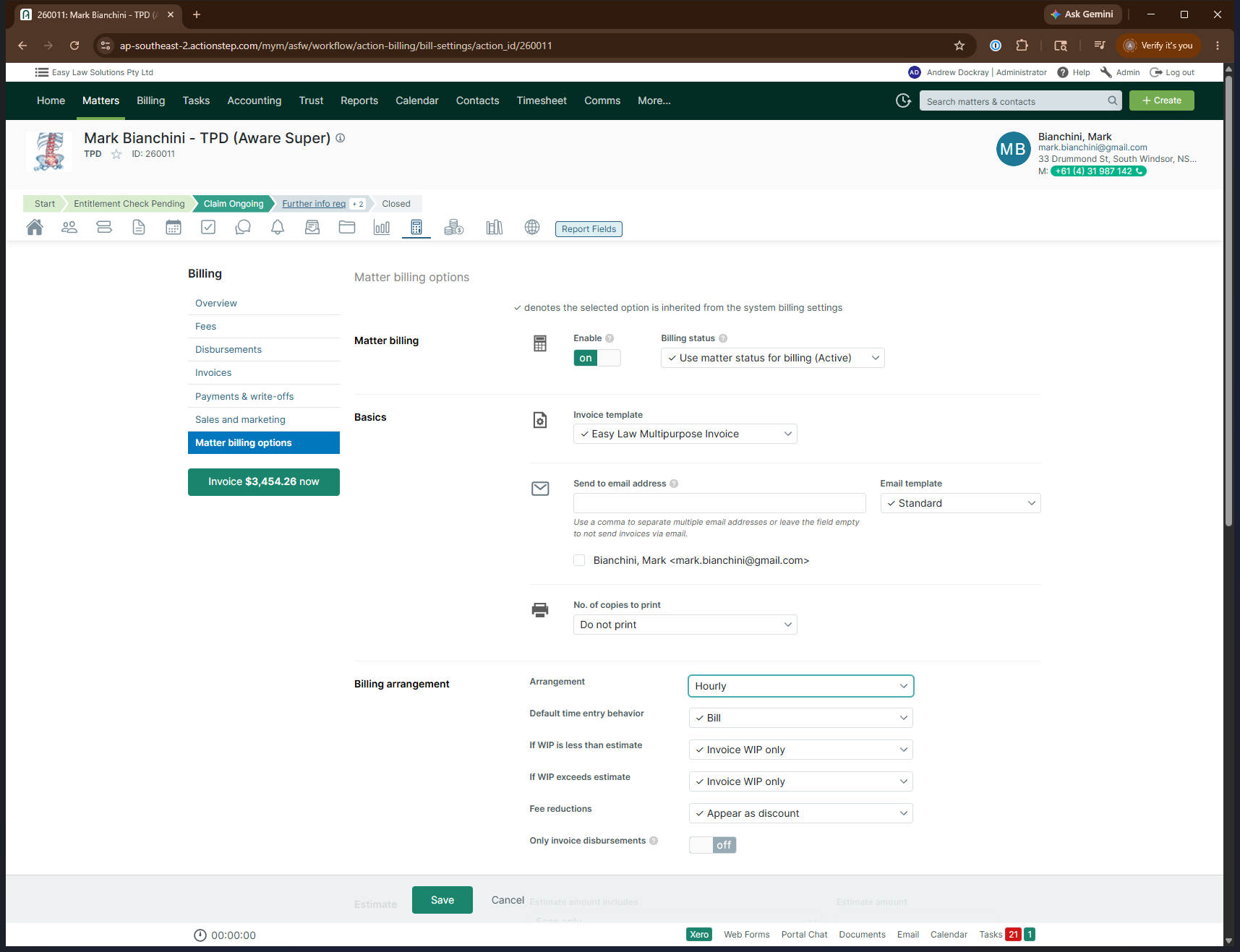Open the matter participants icon
The image size is (1240, 952).
tap(69, 228)
